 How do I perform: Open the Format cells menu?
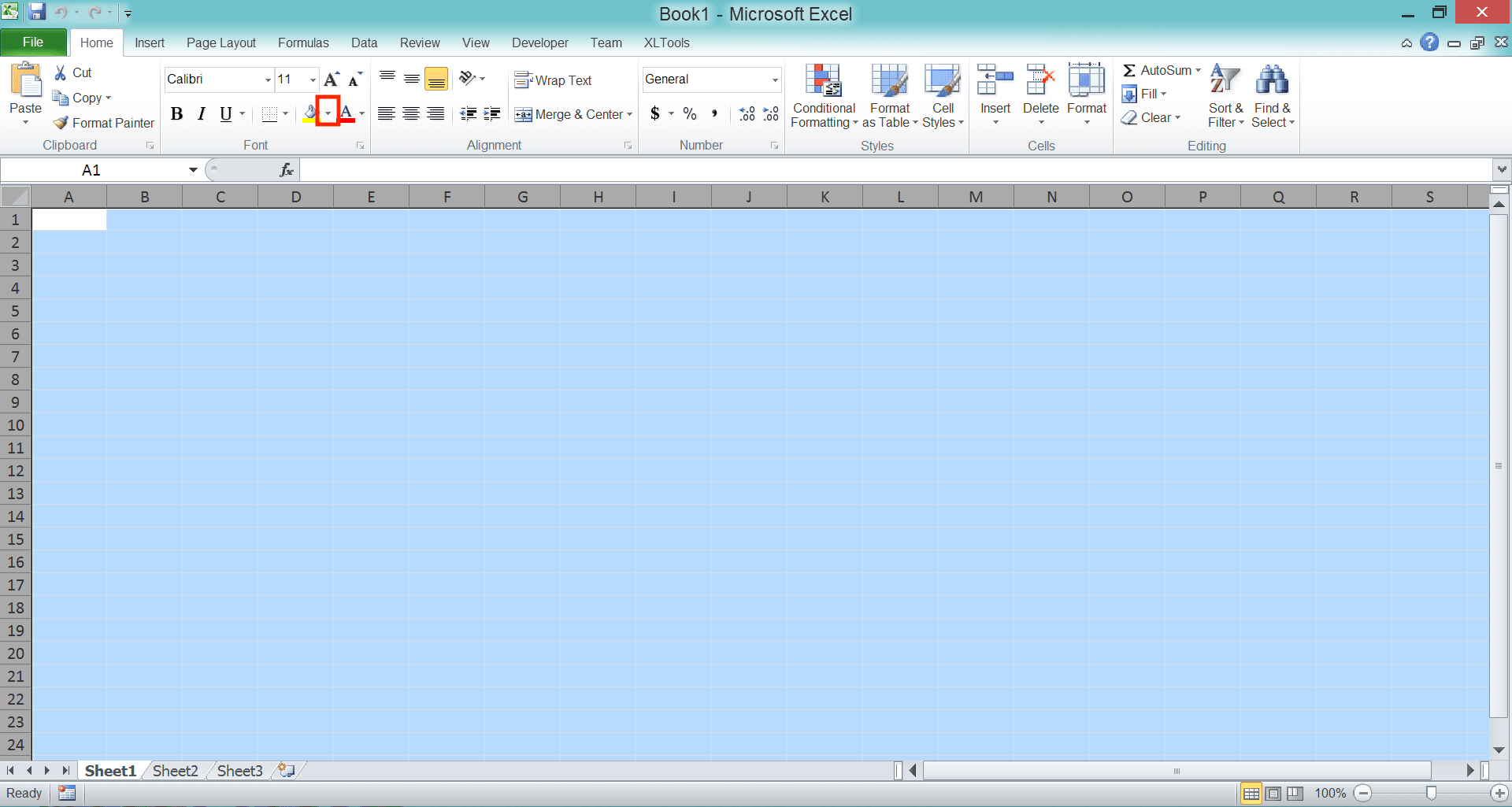[x=1087, y=94]
